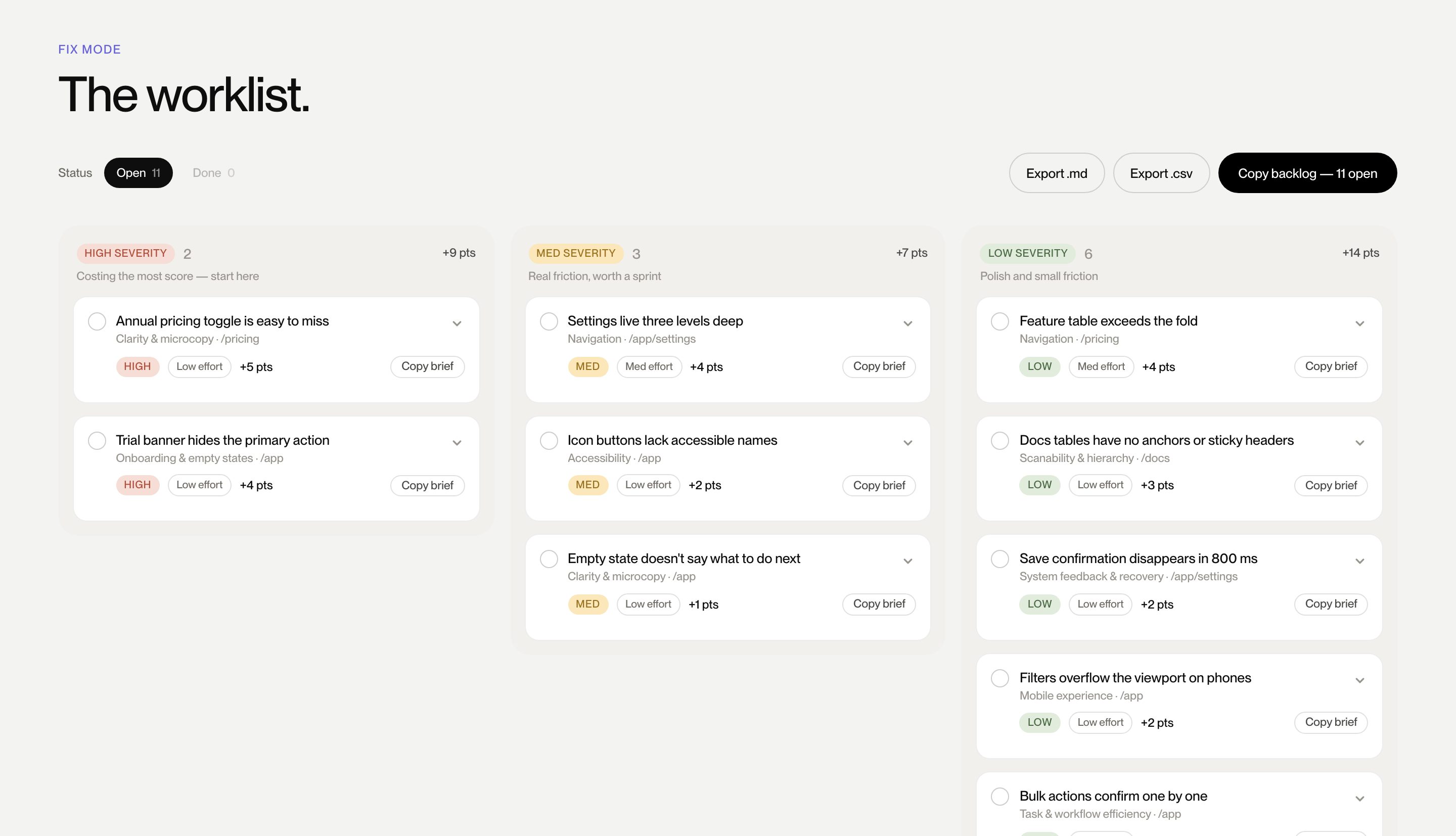Copy brief for 'Annual pricing toggle' item
The width and height of the screenshot is (1456, 836).
(427, 366)
